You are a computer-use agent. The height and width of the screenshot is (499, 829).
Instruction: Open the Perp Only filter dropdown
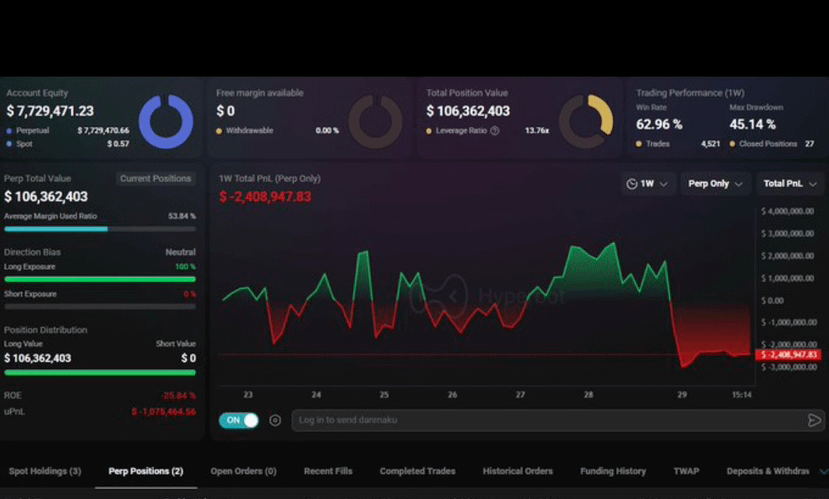pos(715,184)
